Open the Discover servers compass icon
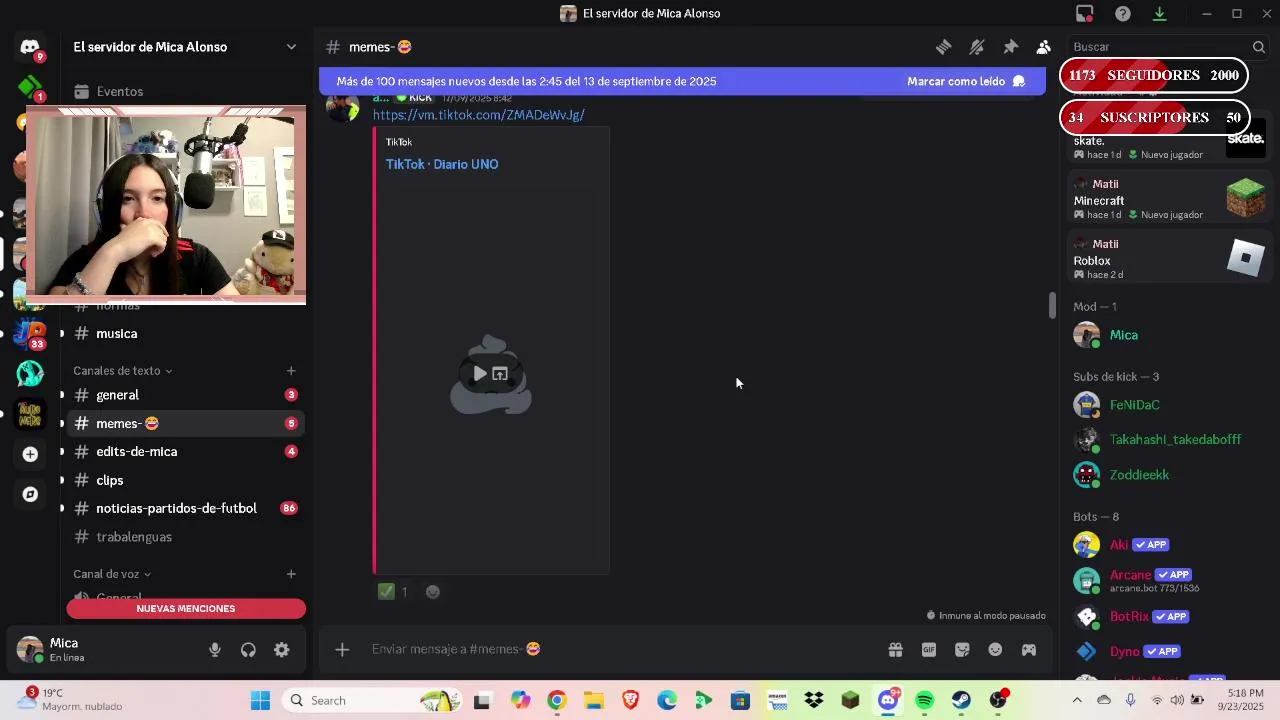This screenshot has width=1280, height=720. pyautogui.click(x=30, y=494)
